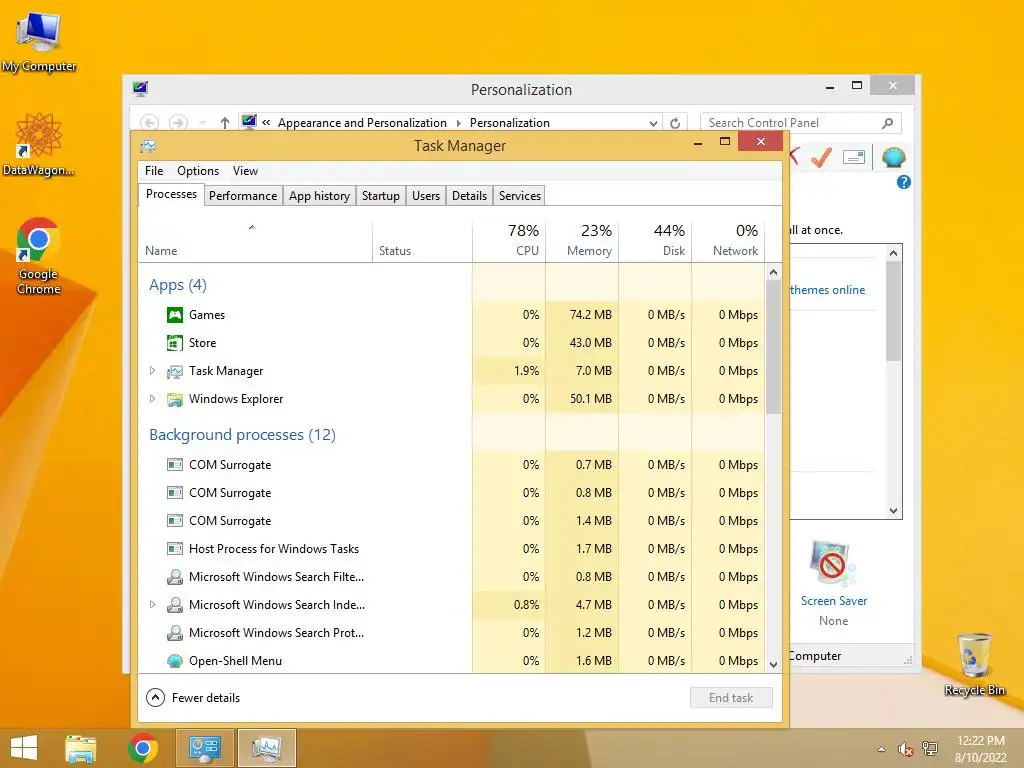Viewport: 1024px width, 768px height.
Task: Open the View menu
Action: tap(245, 171)
